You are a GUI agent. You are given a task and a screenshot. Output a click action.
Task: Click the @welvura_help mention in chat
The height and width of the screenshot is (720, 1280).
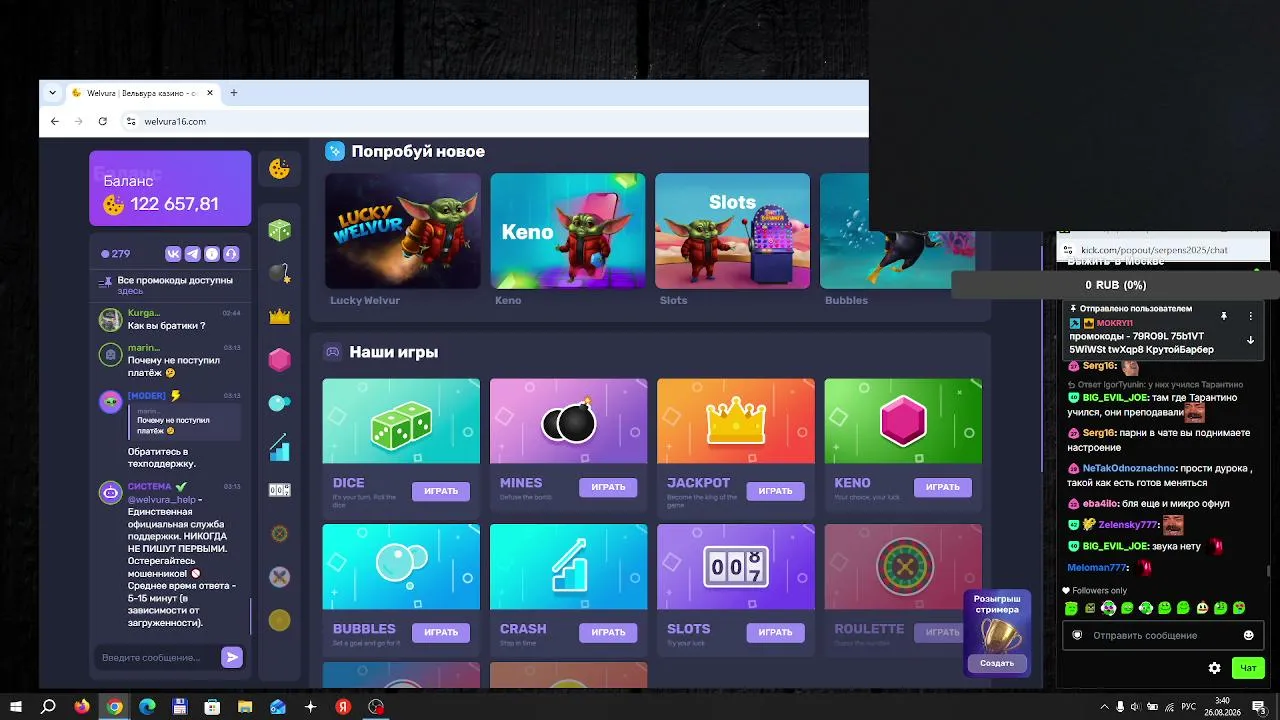(x=161, y=500)
